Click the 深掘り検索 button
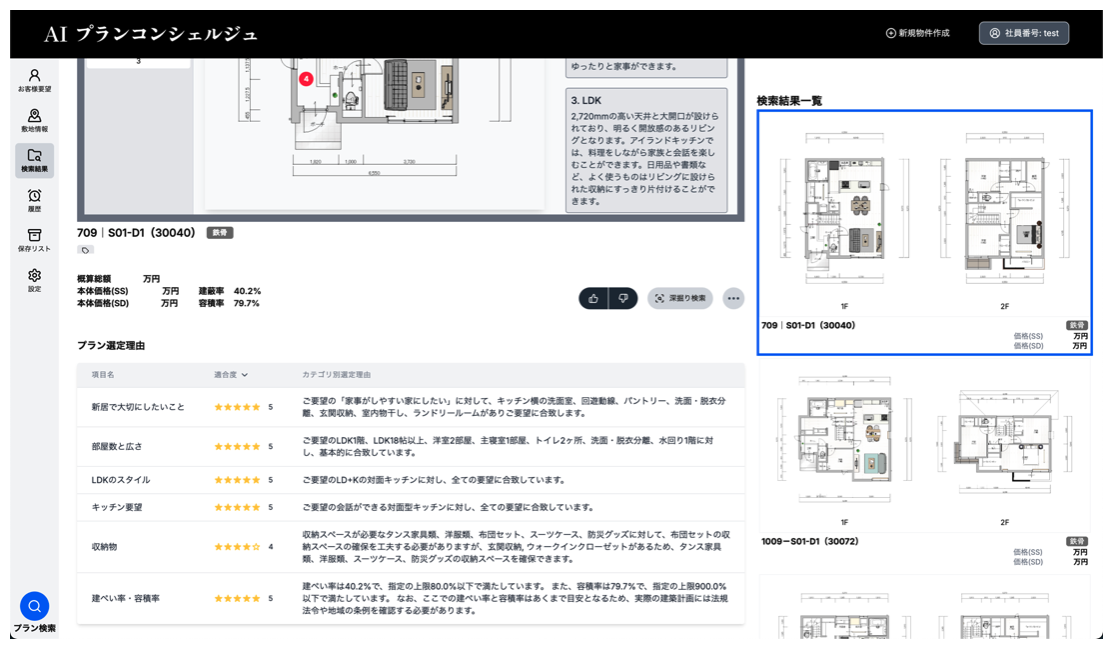The image size is (1118, 651). click(x=680, y=298)
